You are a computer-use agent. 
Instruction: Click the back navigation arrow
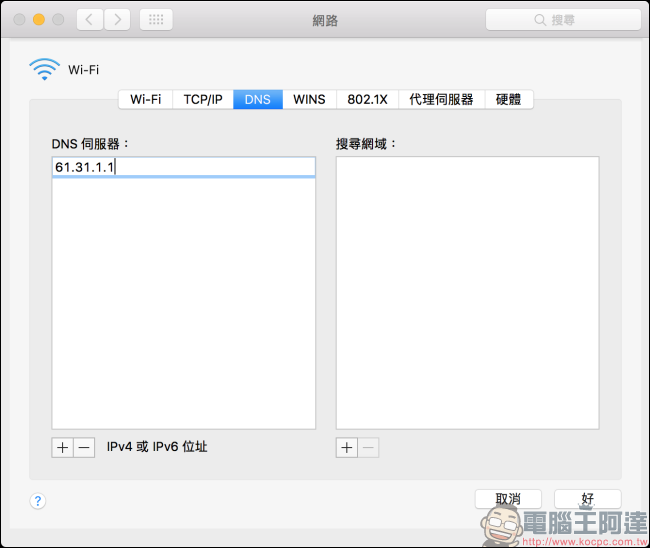coord(90,19)
